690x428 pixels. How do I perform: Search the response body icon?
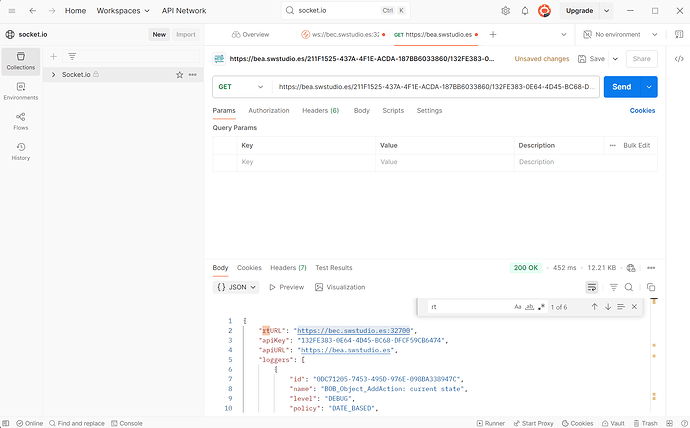pos(629,287)
